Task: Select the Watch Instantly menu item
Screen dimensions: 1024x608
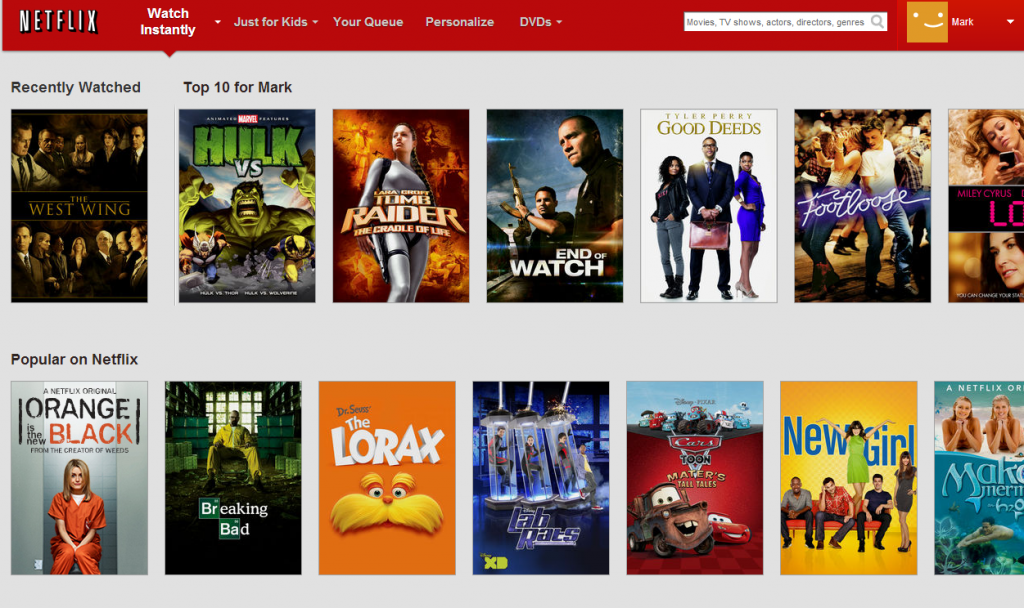Action: click(x=168, y=22)
